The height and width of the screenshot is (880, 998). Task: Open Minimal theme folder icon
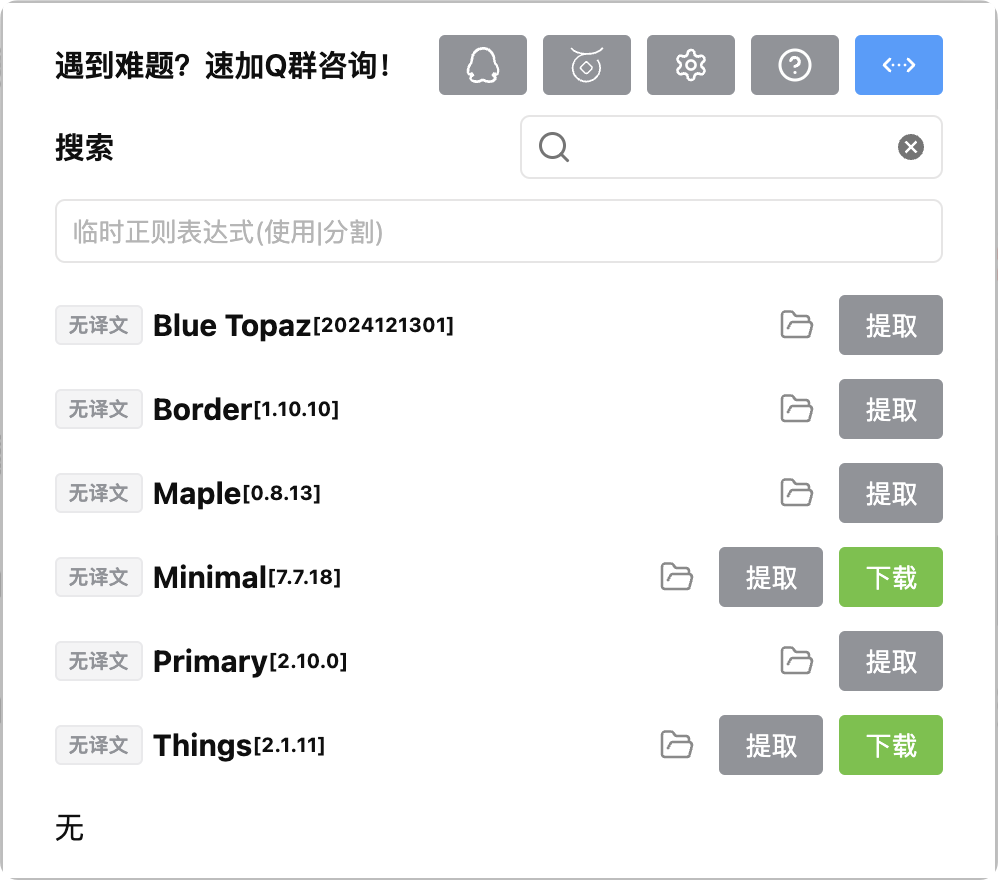677,576
